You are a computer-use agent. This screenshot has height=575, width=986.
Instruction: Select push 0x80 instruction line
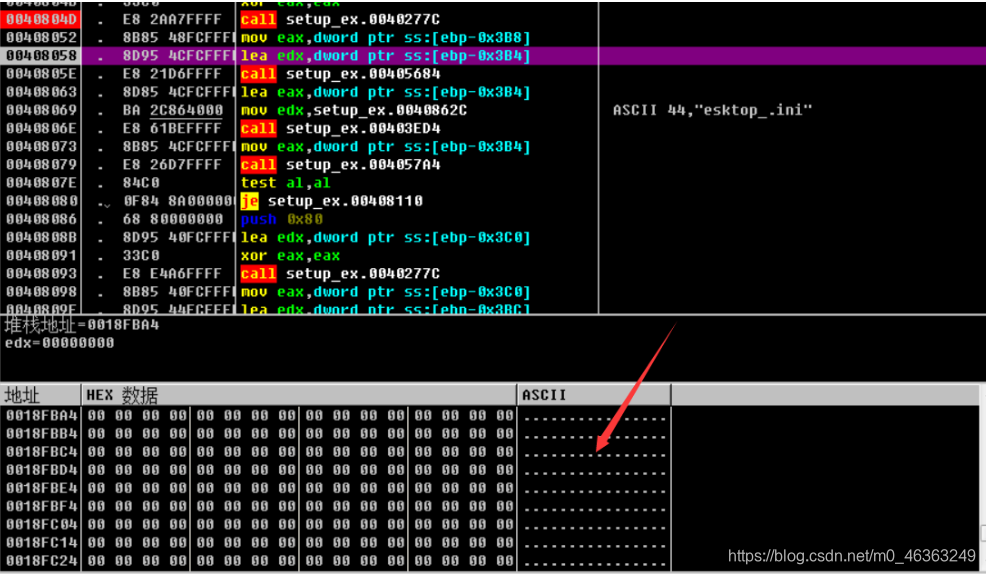(x=282, y=220)
